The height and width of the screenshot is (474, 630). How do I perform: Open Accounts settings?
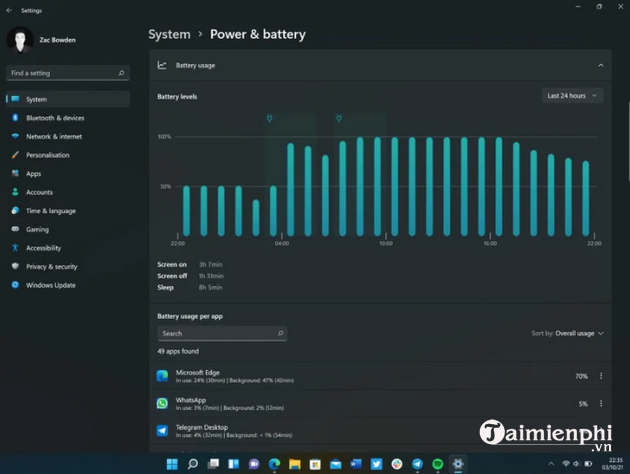click(x=39, y=192)
